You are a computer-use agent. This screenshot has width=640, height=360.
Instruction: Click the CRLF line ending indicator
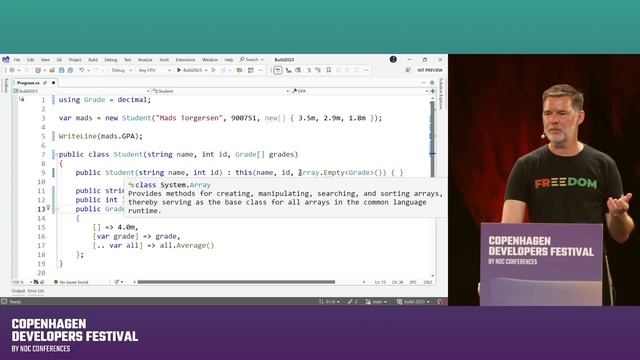point(427,282)
